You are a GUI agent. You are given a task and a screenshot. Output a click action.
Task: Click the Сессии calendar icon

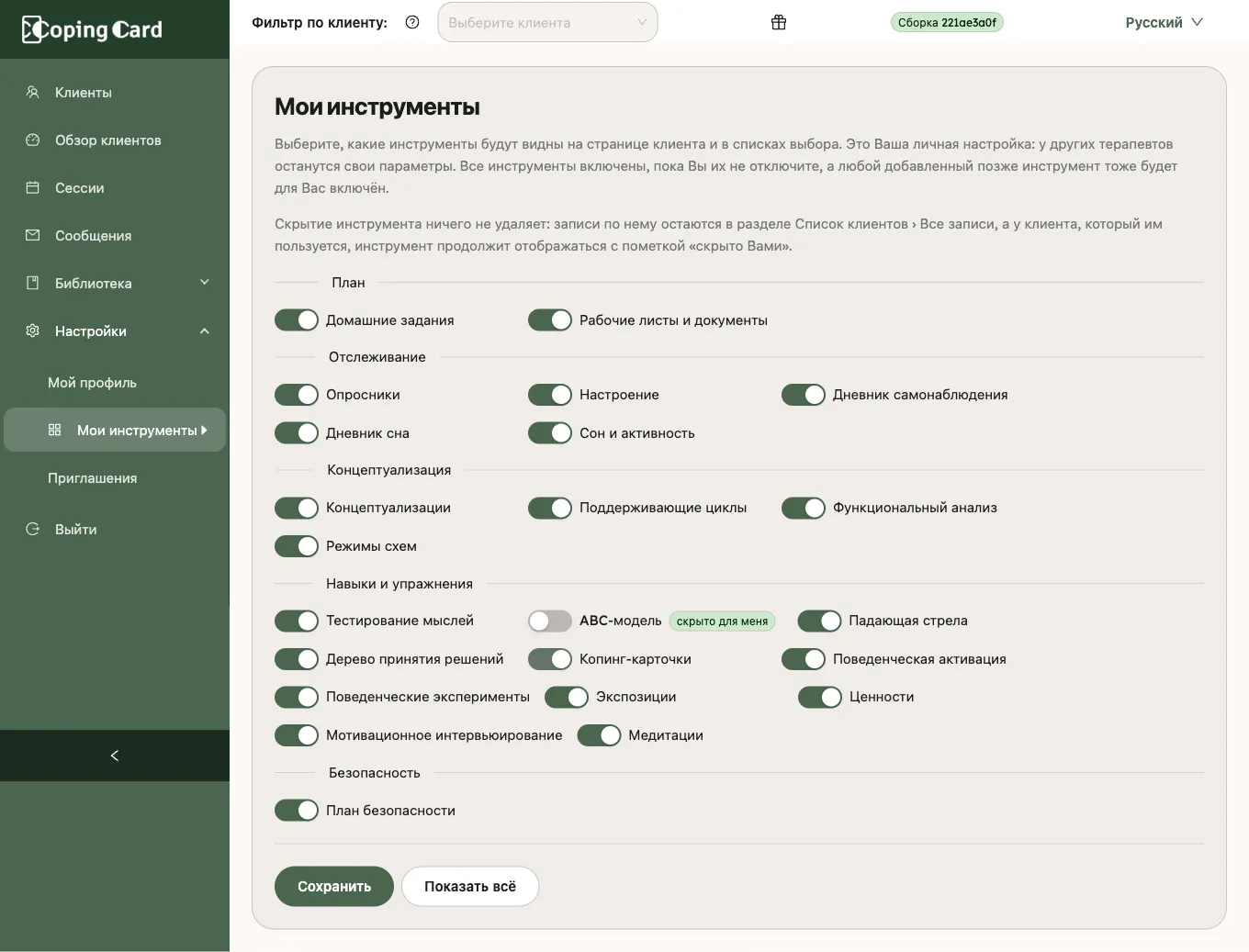point(33,187)
